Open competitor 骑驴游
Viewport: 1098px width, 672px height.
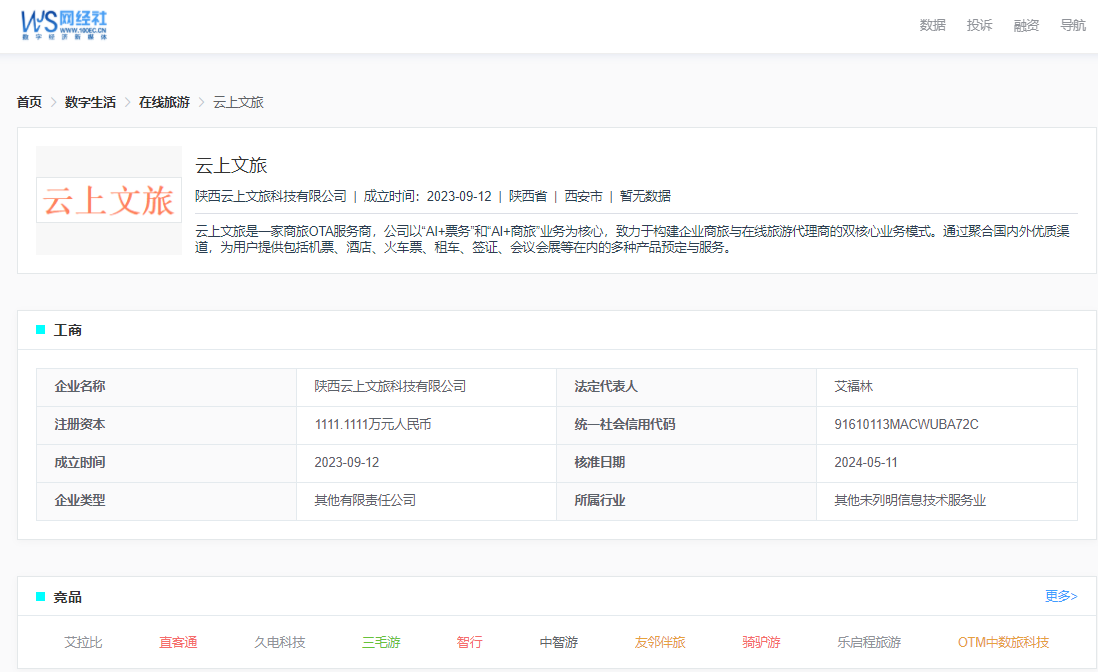pos(761,642)
